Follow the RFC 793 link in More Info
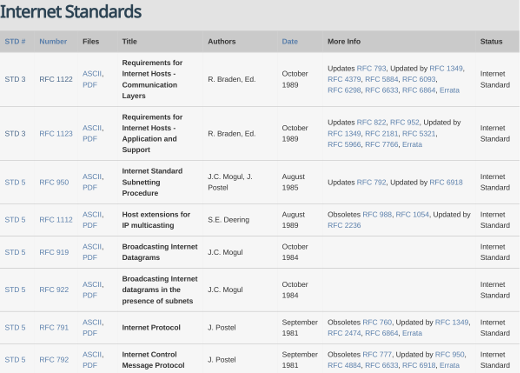Viewport: 520px width, 373px height. (371, 68)
